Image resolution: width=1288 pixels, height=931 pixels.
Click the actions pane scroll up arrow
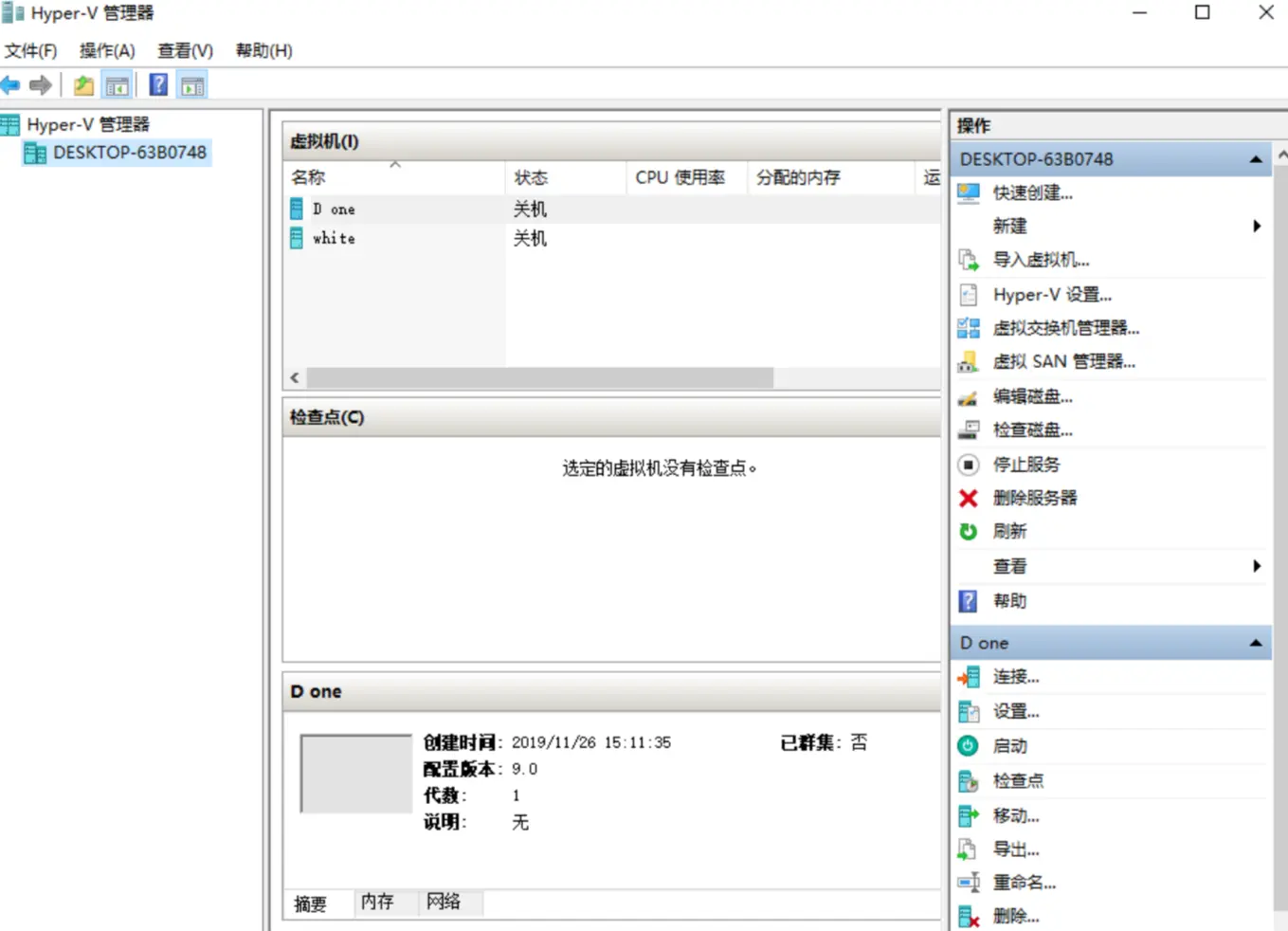pos(1281,155)
